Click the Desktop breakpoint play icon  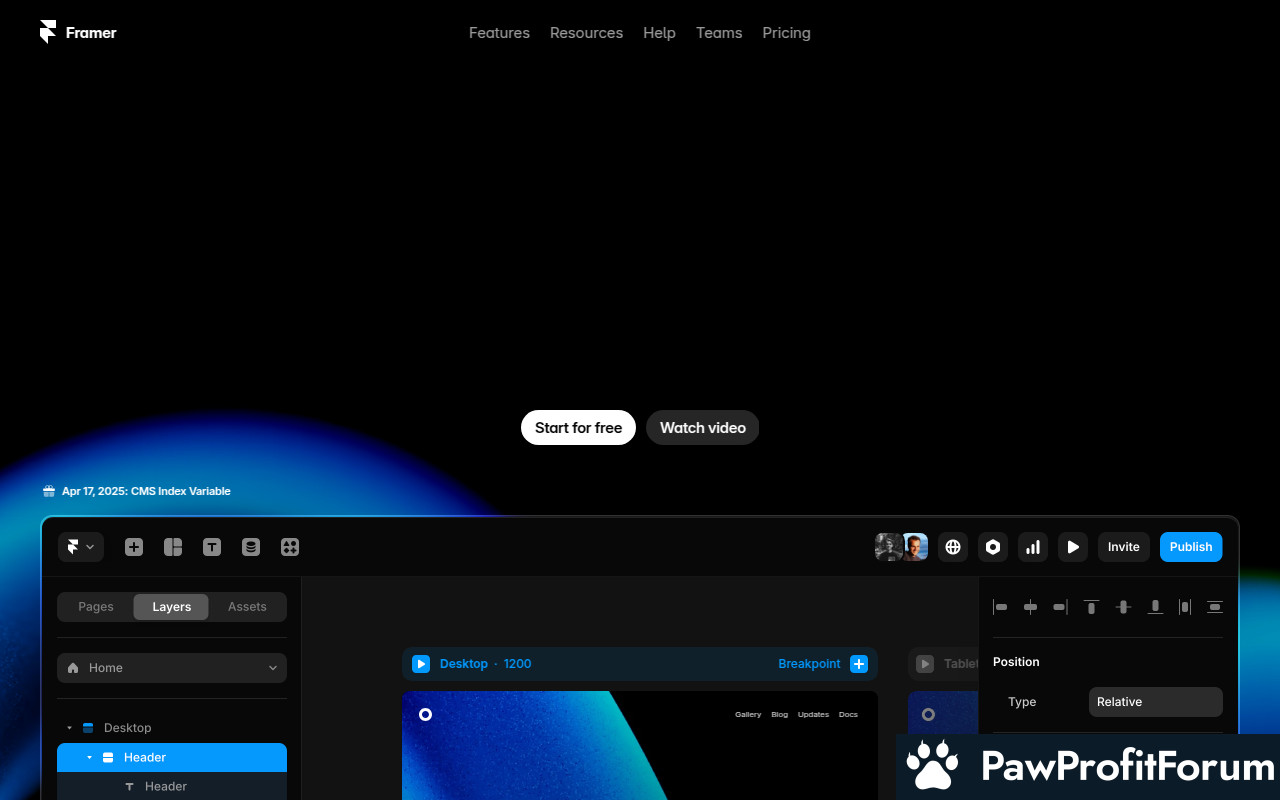pyautogui.click(x=421, y=664)
